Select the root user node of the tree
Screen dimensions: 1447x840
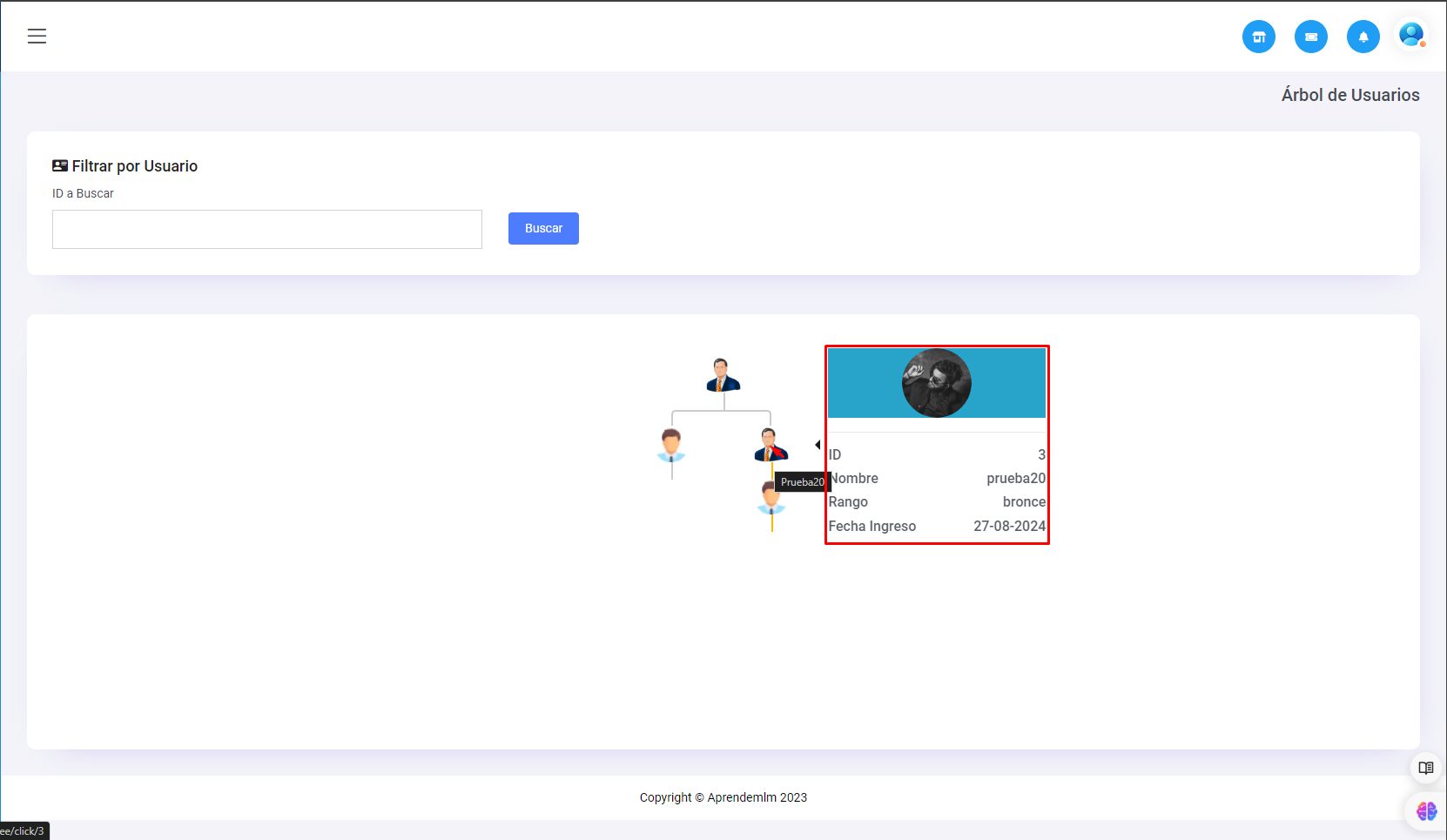(723, 375)
